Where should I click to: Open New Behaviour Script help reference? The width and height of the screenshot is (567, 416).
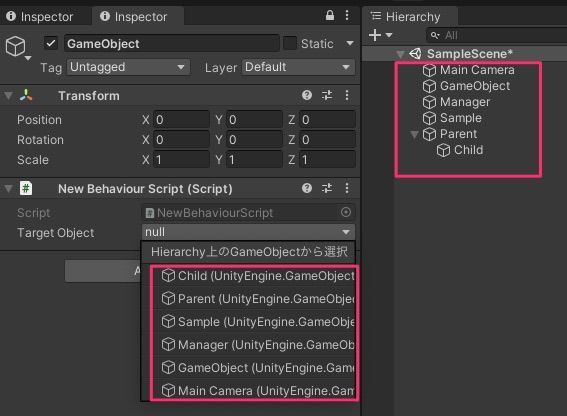[307, 188]
